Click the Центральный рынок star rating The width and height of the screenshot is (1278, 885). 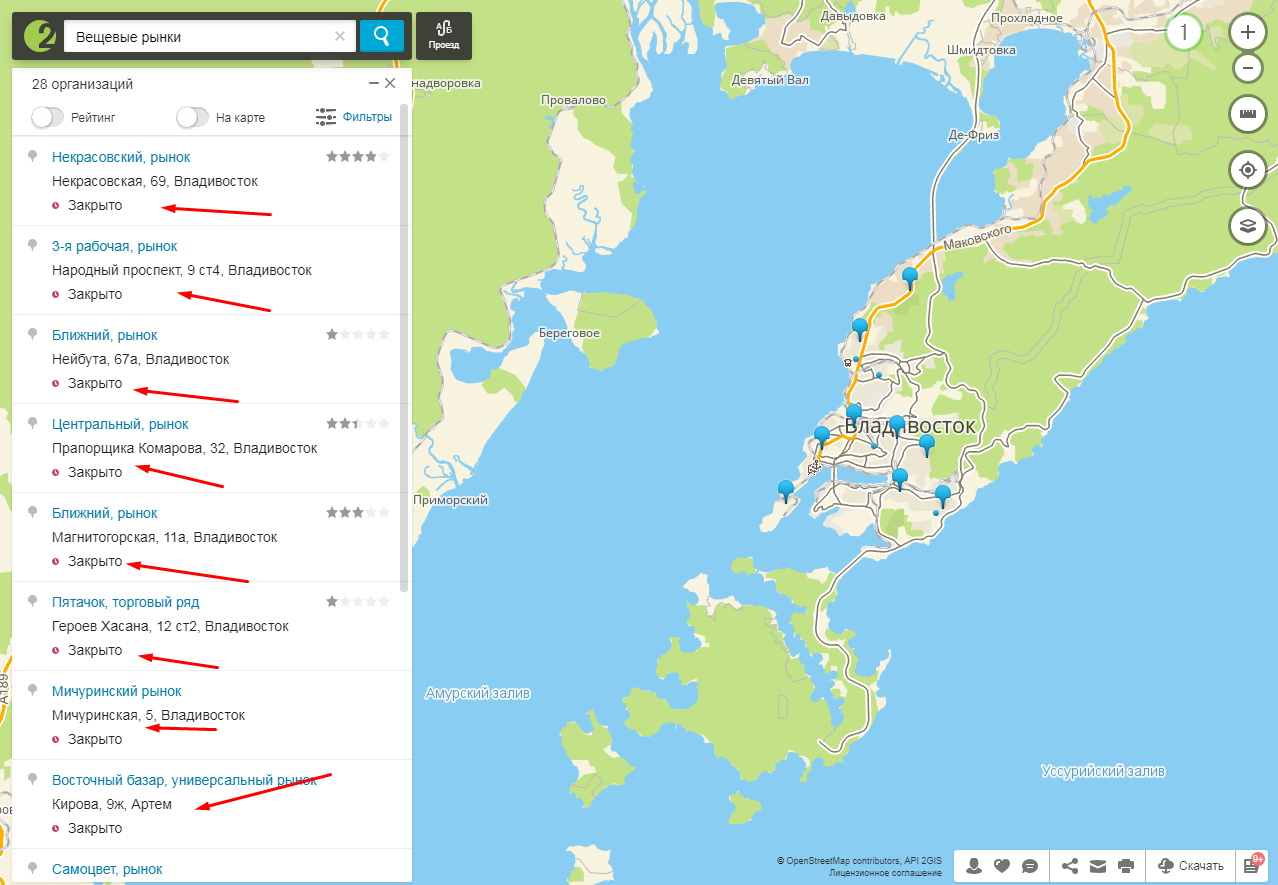[357, 423]
